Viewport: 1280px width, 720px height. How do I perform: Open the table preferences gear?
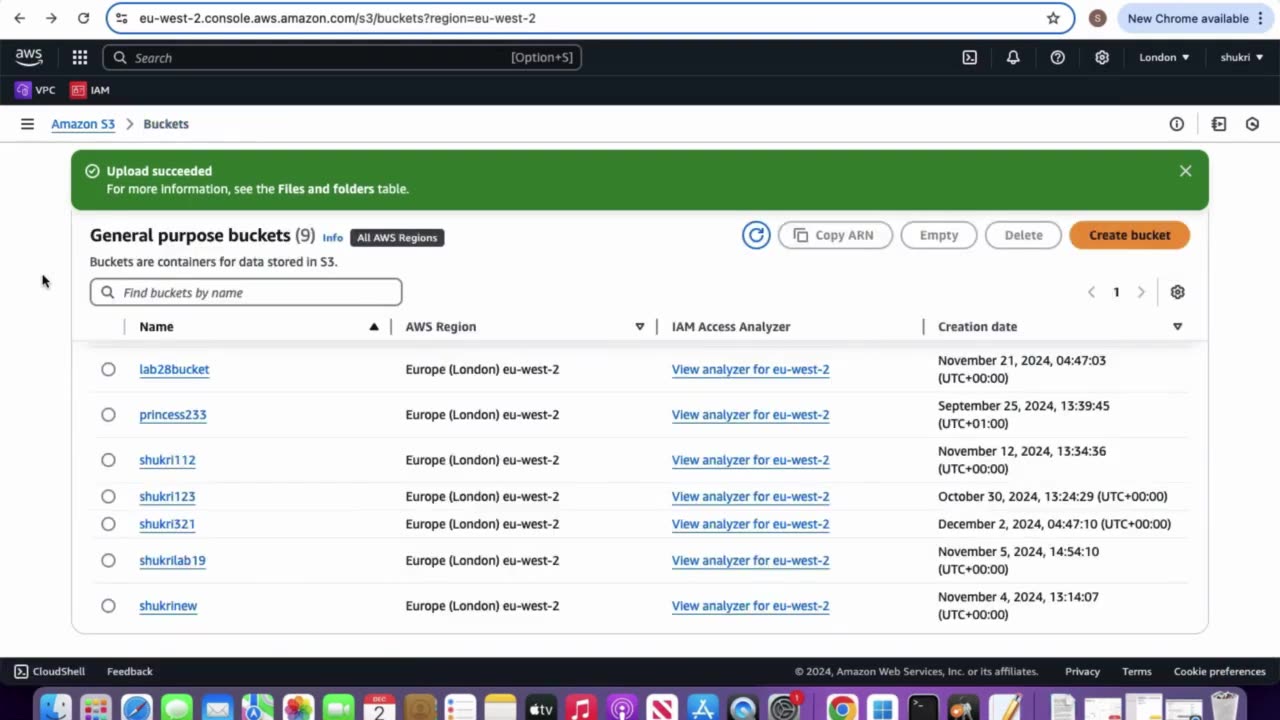click(x=1177, y=292)
